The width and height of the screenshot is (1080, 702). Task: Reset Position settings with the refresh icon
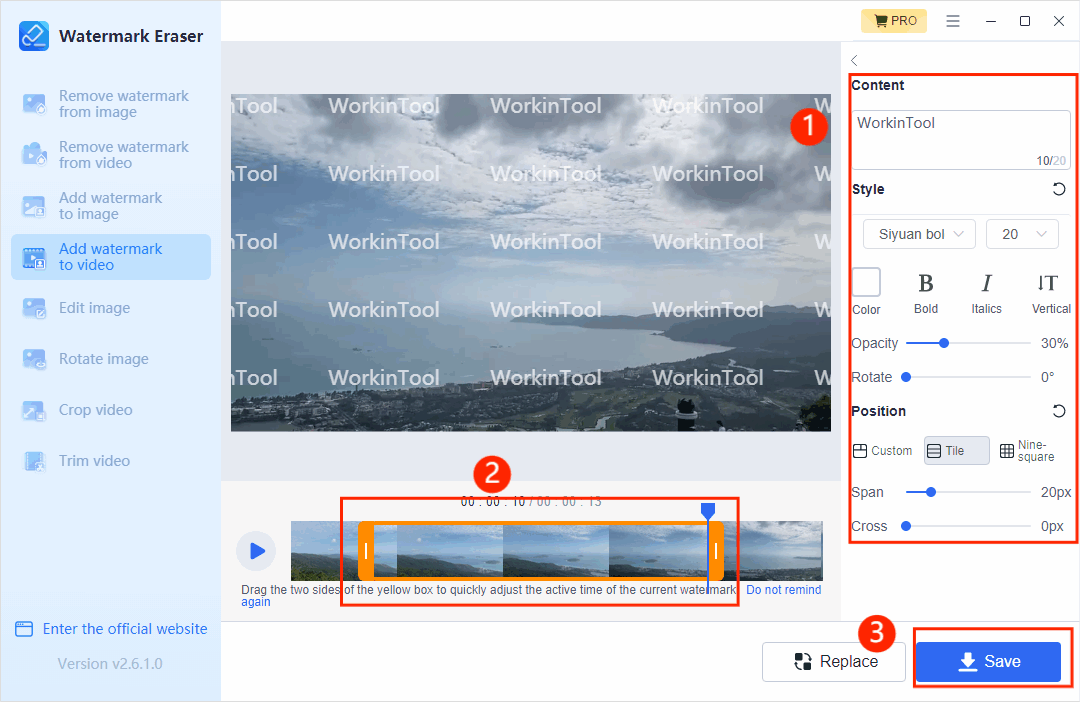click(x=1059, y=411)
